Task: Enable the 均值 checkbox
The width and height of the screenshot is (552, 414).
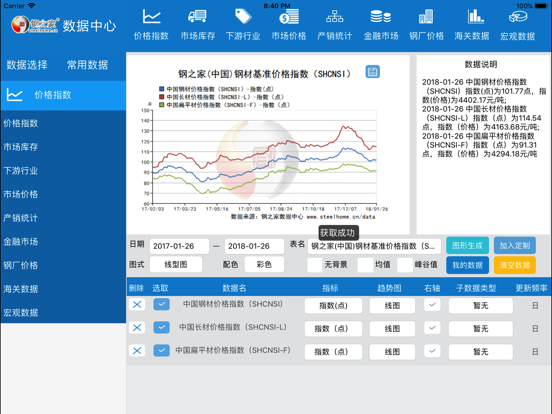Action: coord(365,265)
